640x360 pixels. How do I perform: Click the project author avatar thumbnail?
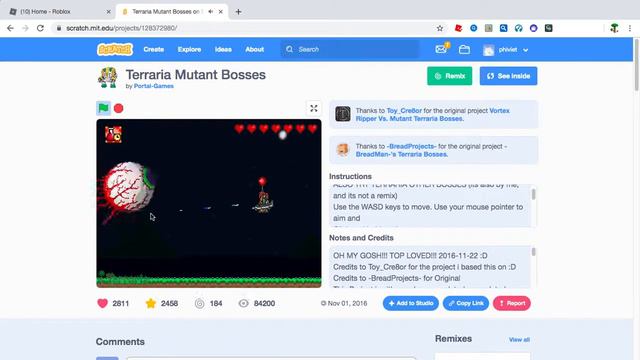(108, 78)
